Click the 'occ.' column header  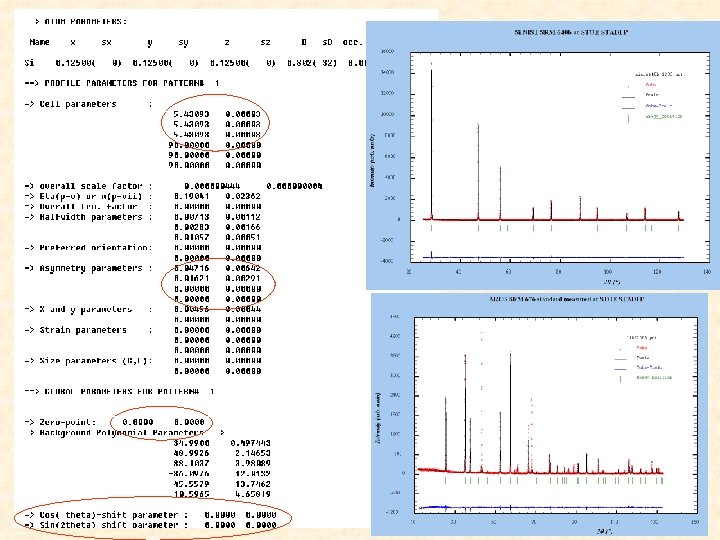353,42
